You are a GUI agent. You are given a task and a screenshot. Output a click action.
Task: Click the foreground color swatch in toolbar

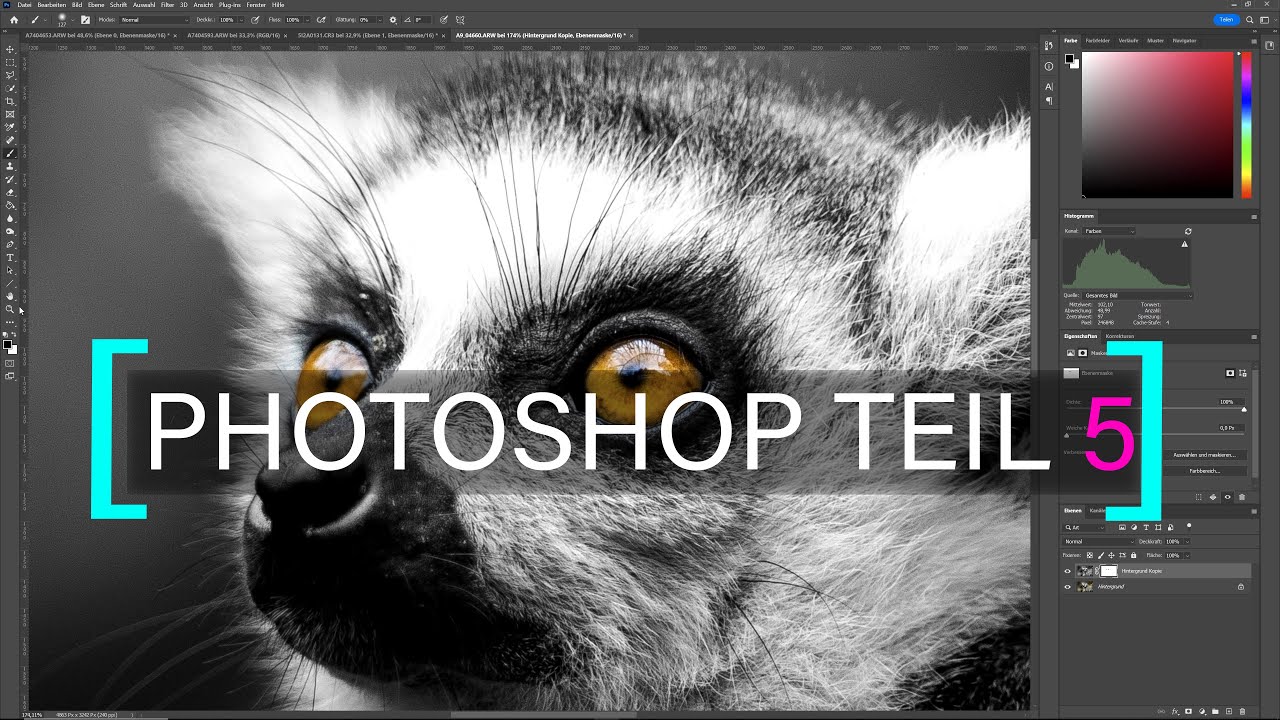pos(7,345)
